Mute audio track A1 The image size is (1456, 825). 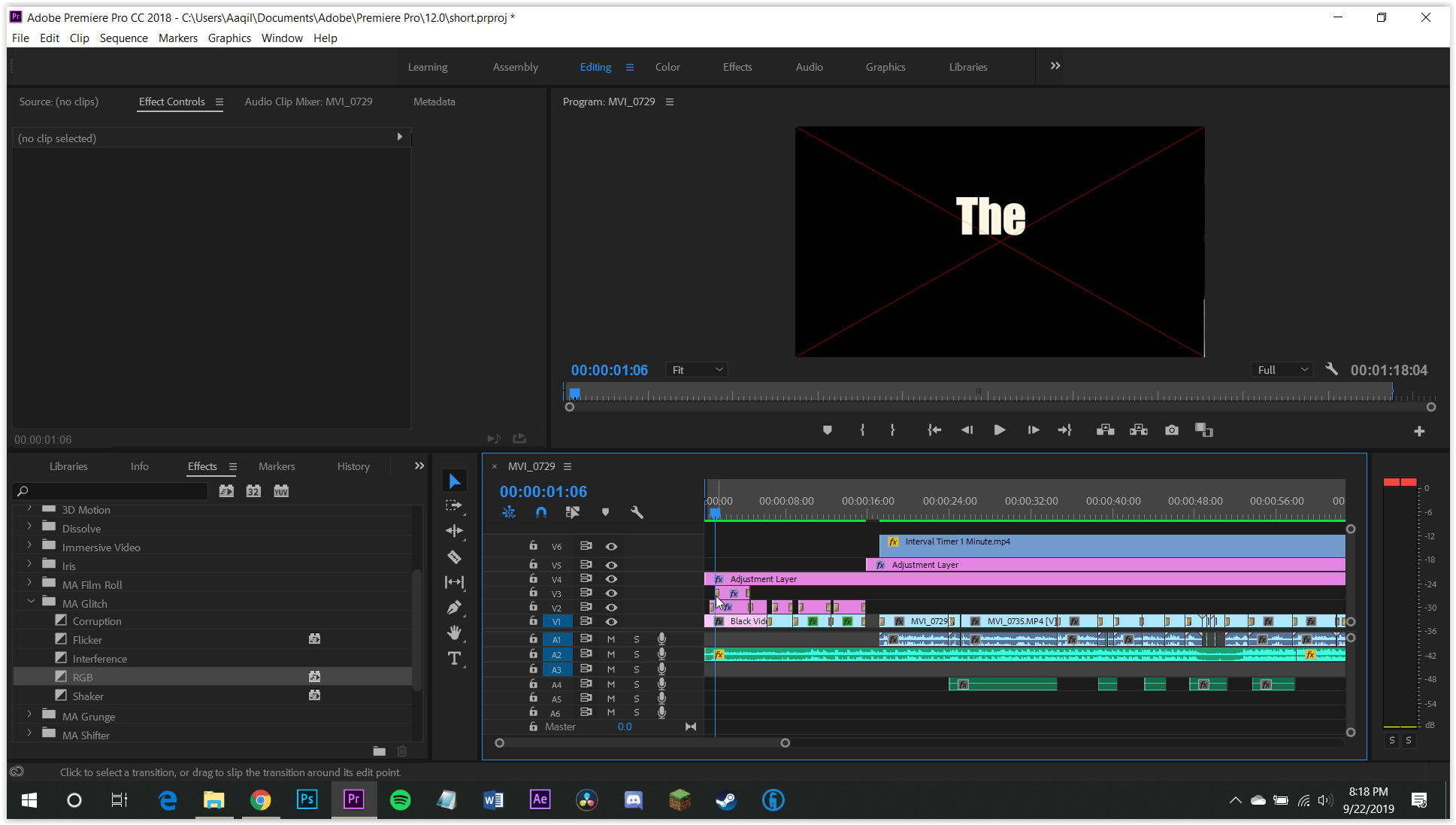click(x=610, y=639)
